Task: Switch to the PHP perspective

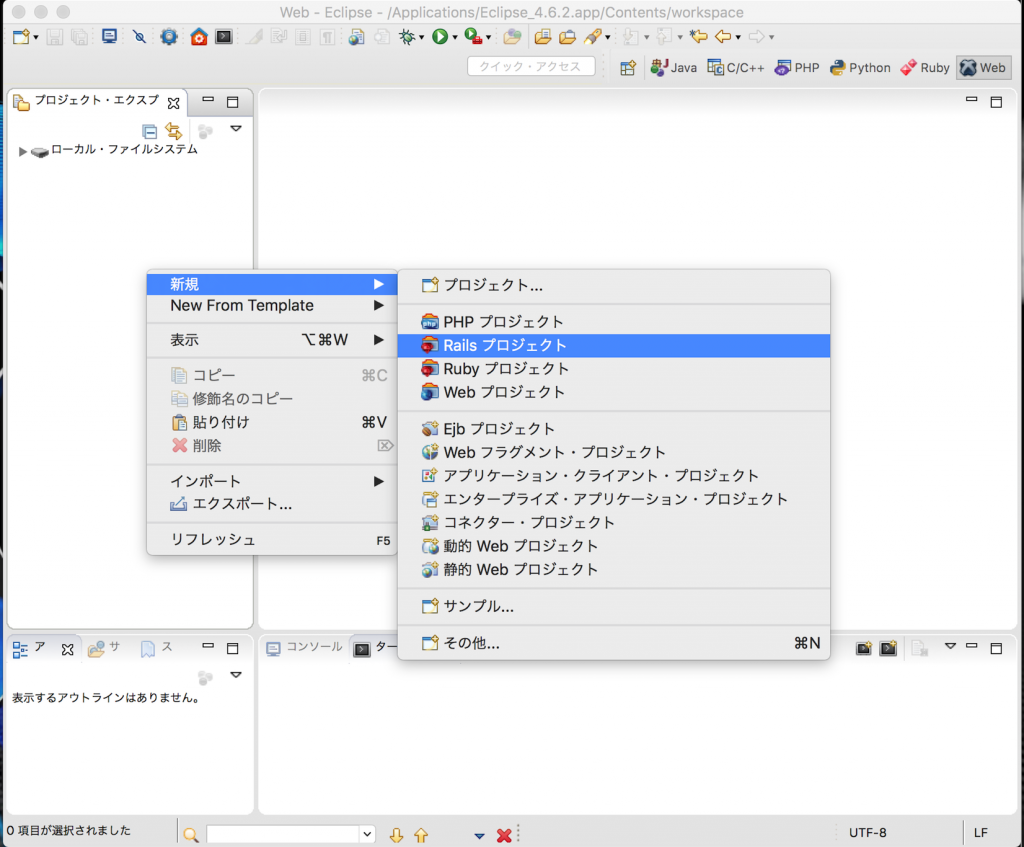Action: (797, 68)
